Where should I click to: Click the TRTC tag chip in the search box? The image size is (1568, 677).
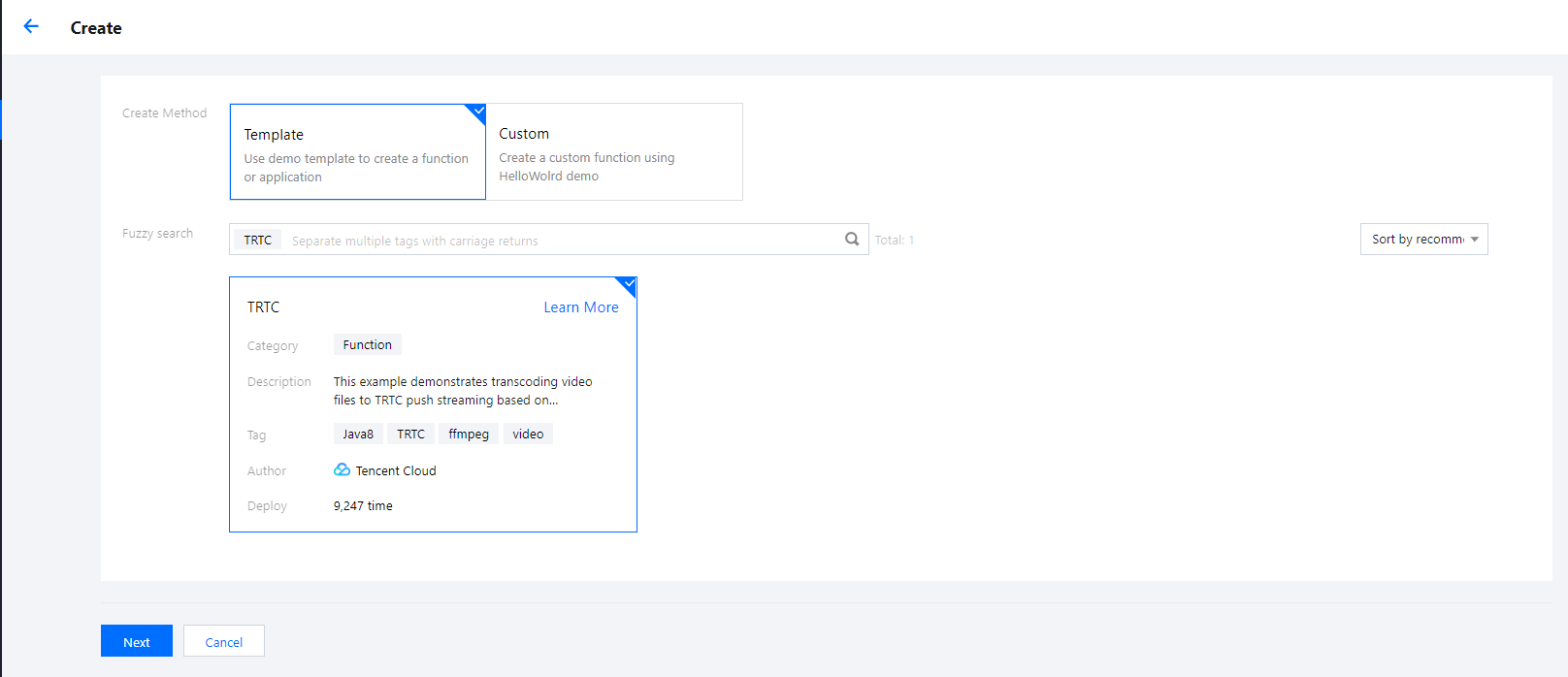258,240
